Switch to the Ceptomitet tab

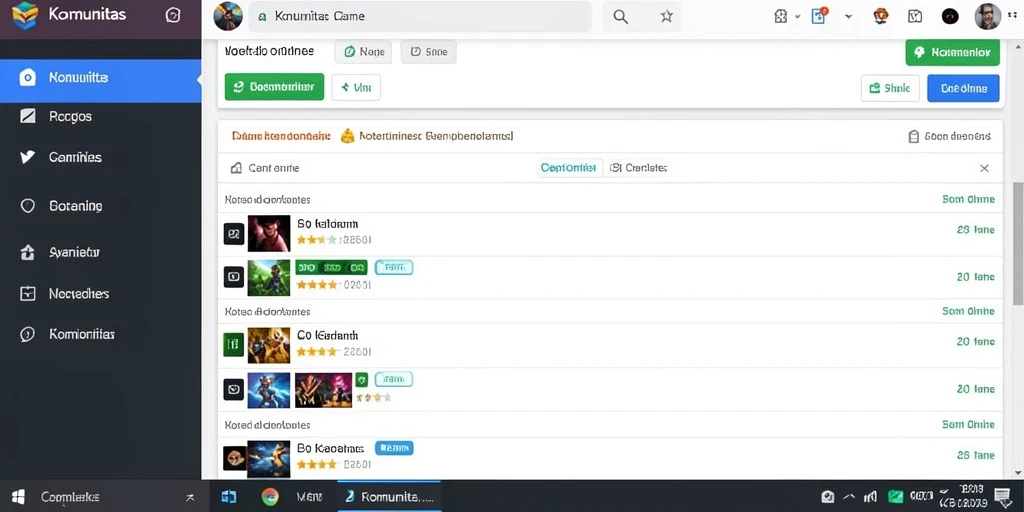click(569, 168)
